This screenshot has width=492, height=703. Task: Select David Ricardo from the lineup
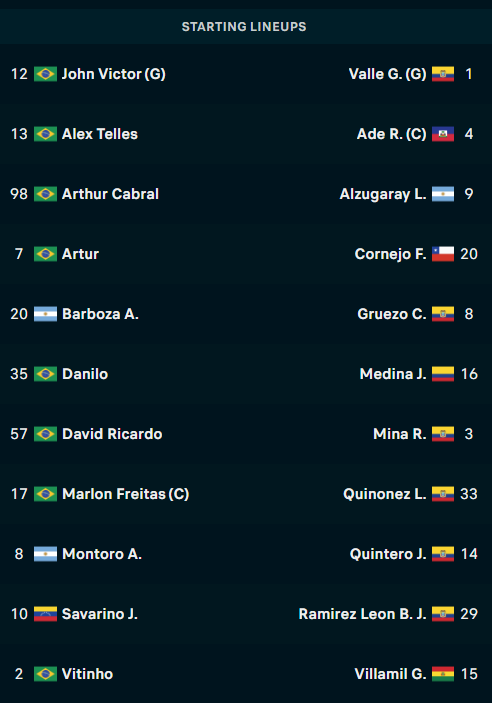(x=112, y=434)
